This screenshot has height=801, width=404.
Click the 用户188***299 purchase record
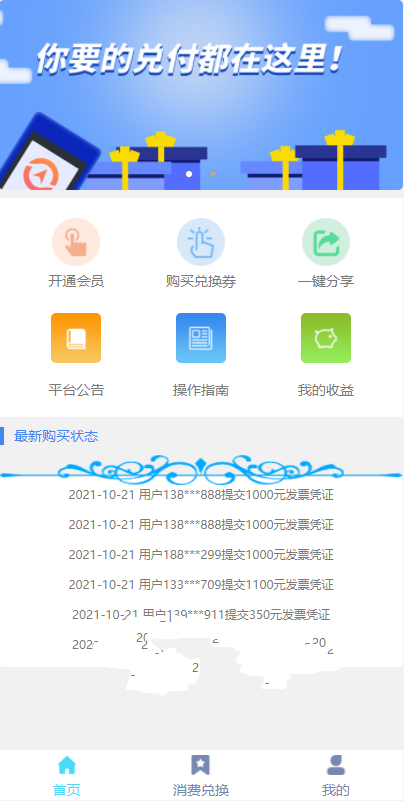[201, 555]
